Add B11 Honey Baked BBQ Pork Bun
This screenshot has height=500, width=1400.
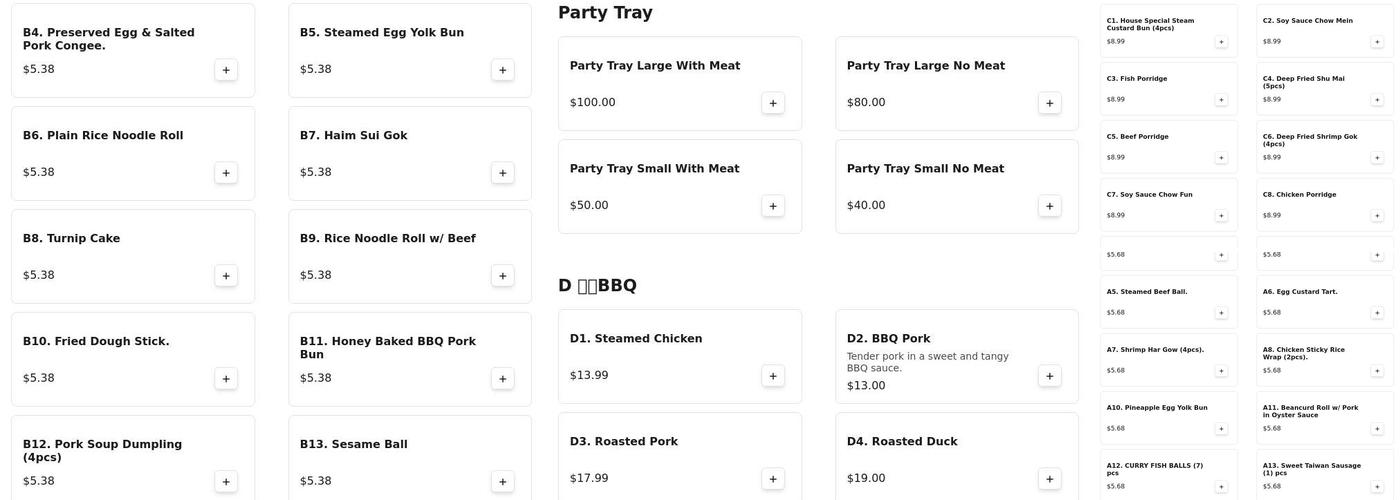[503, 379]
